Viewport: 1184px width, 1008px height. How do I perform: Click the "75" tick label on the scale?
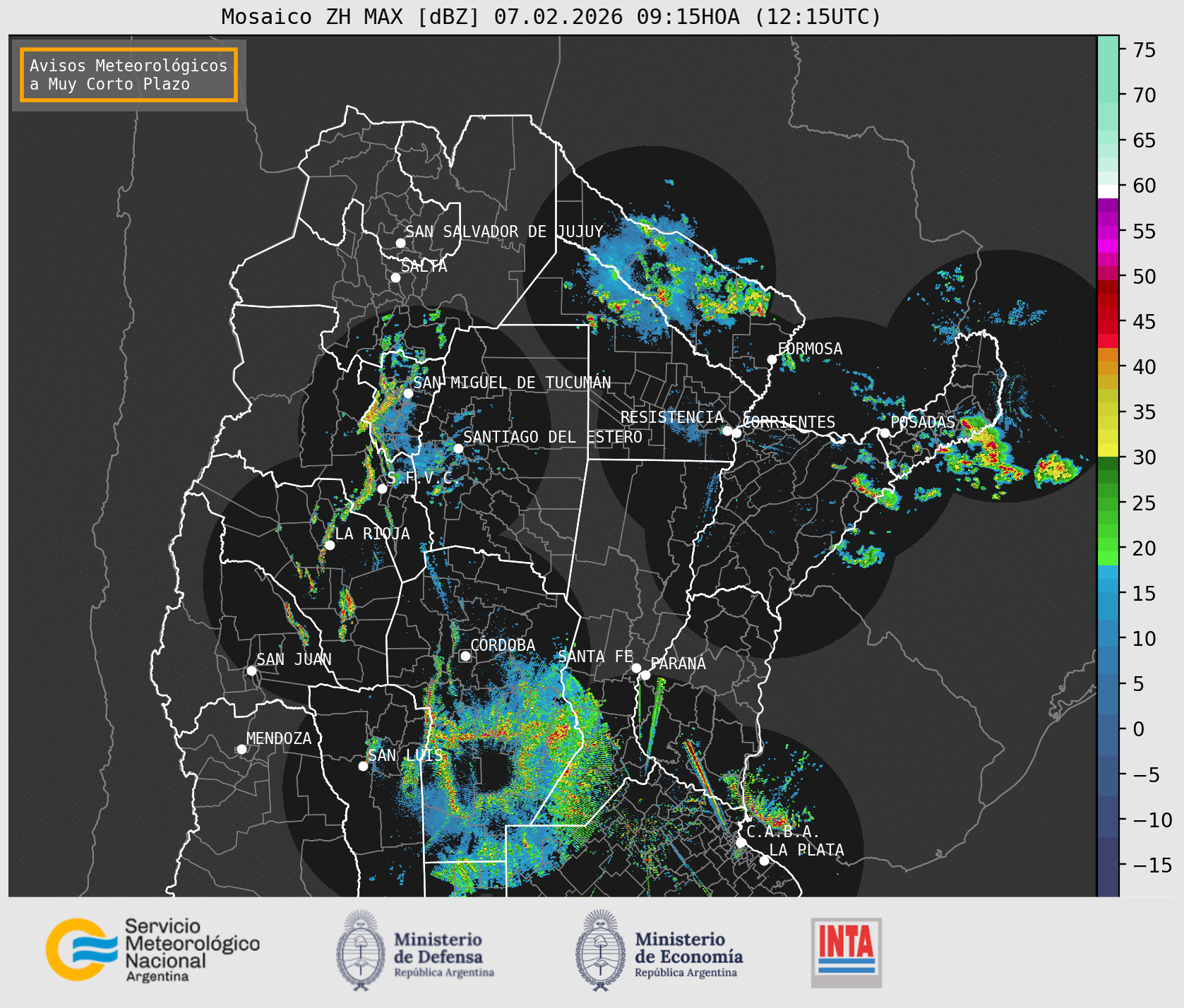click(1144, 50)
